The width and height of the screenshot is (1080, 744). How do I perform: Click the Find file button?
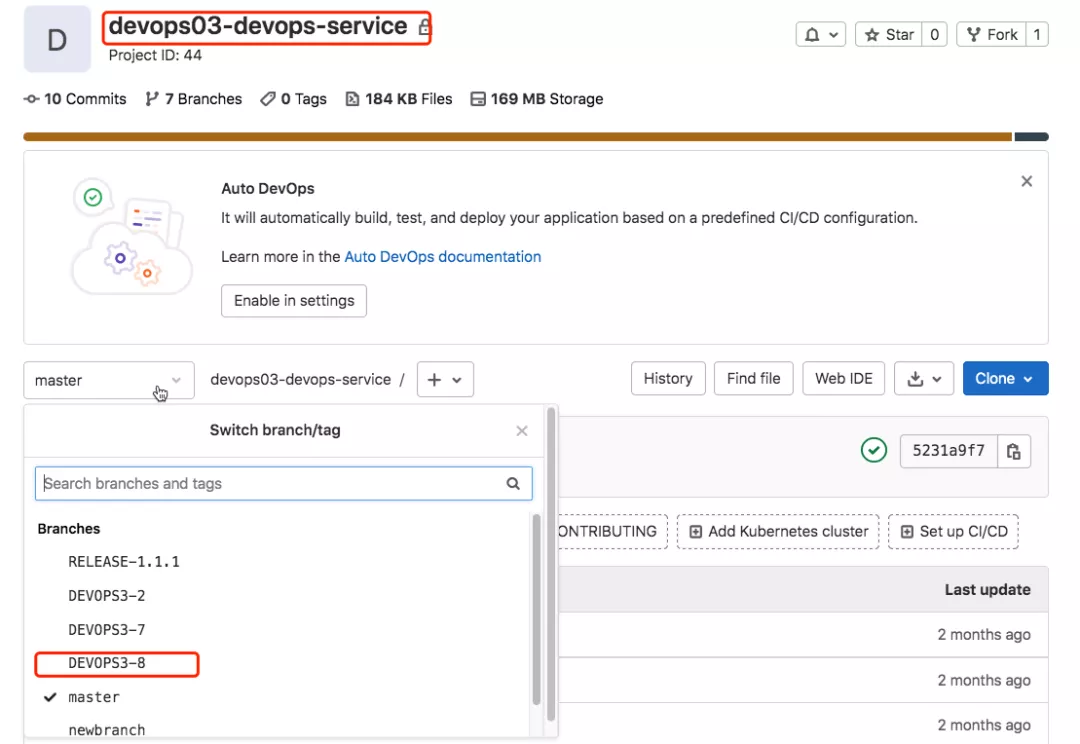click(x=754, y=379)
